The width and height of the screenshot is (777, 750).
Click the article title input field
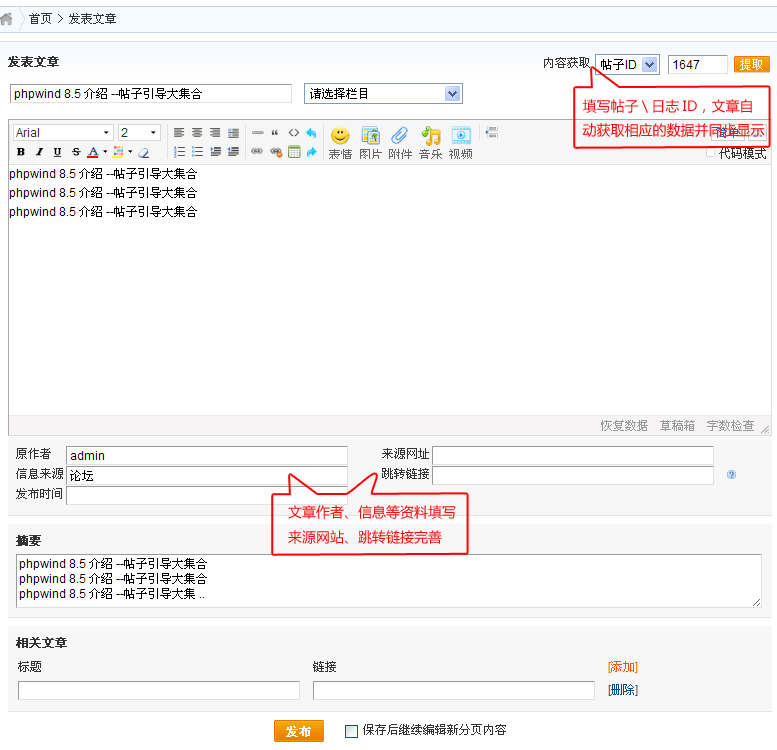click(151, 94)
